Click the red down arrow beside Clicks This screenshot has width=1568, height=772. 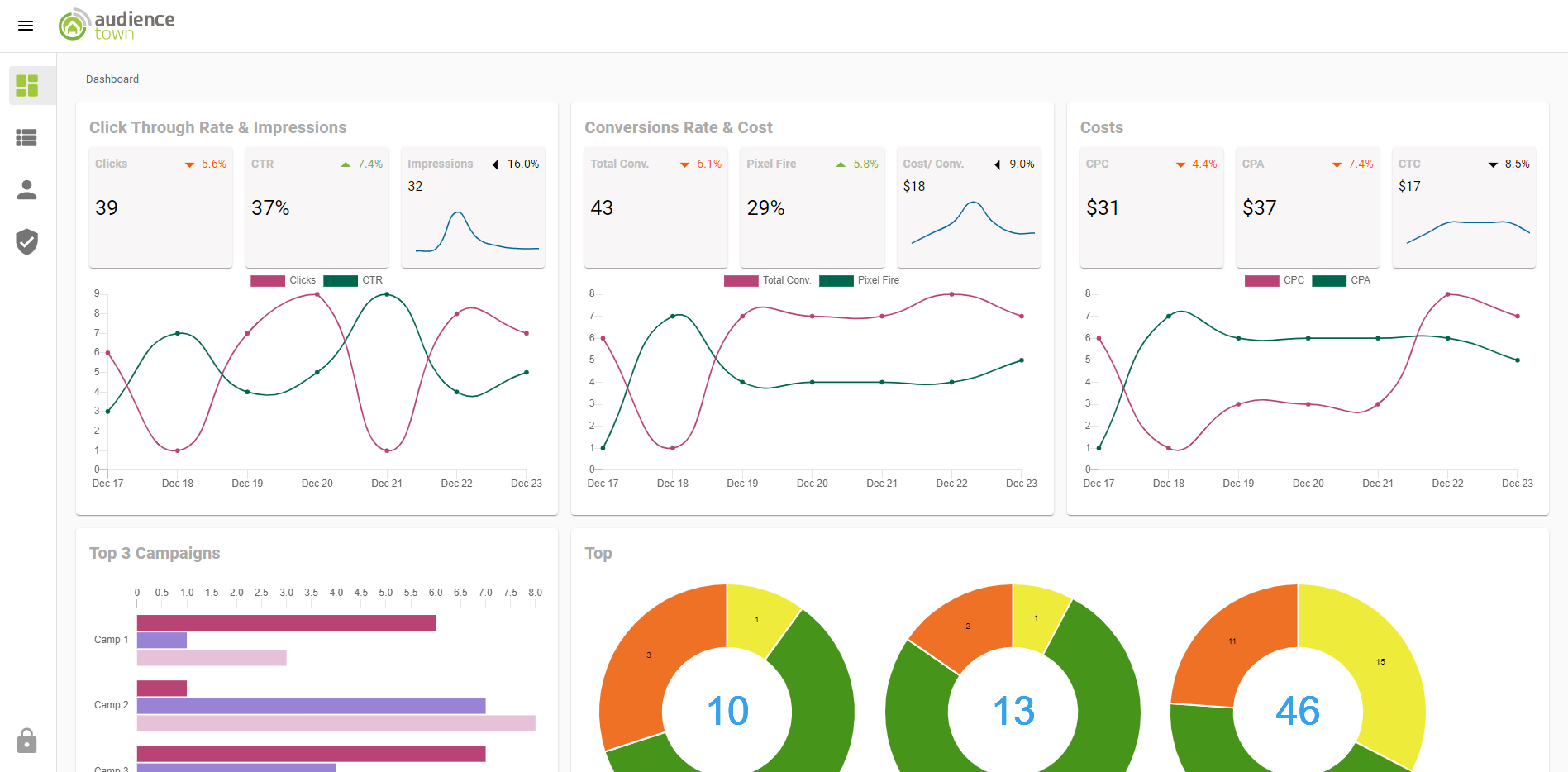click(189, 164)
